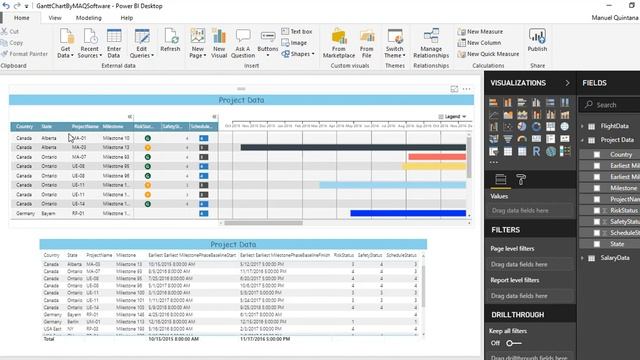Viewport: 640px width, 360px height.
Task: Open the more visuals ellipsis in Visualizations
Action: click(494, 162)
